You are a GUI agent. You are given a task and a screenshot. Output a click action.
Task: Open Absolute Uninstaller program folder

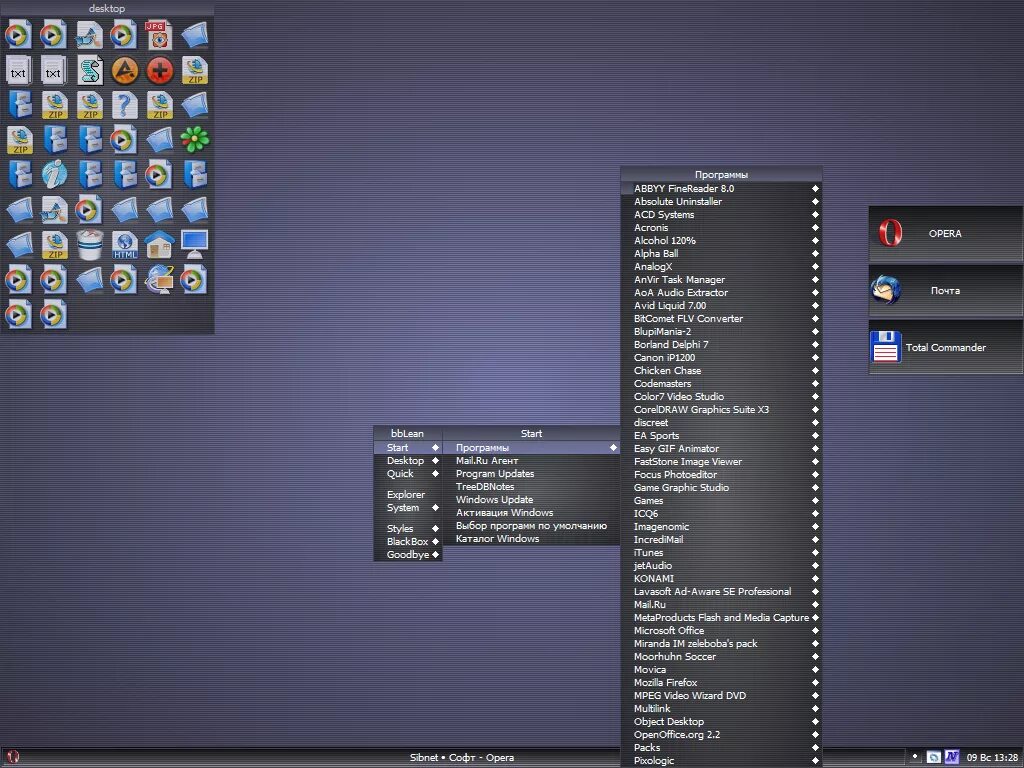point(721,202)
